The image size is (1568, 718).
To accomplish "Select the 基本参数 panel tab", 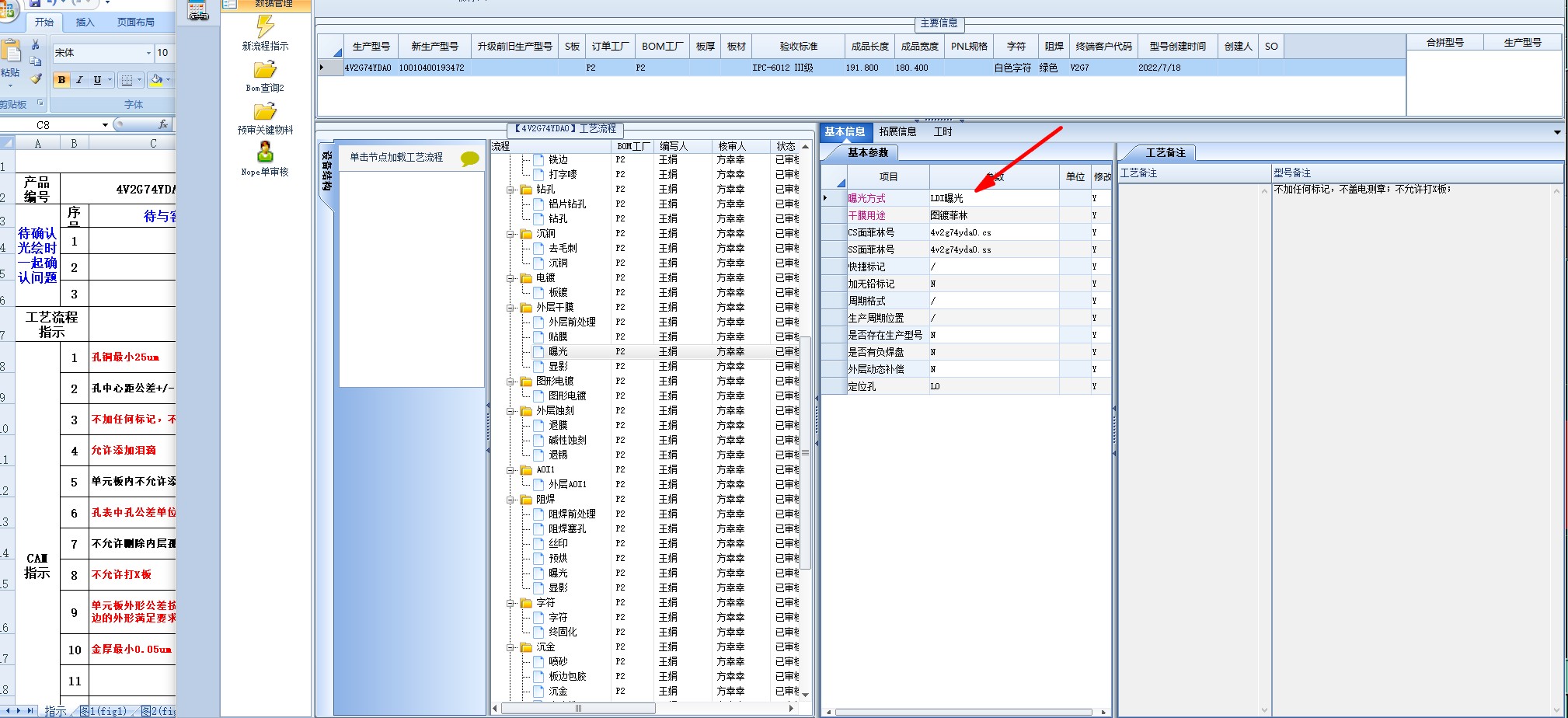I will [x=868, y=153].
